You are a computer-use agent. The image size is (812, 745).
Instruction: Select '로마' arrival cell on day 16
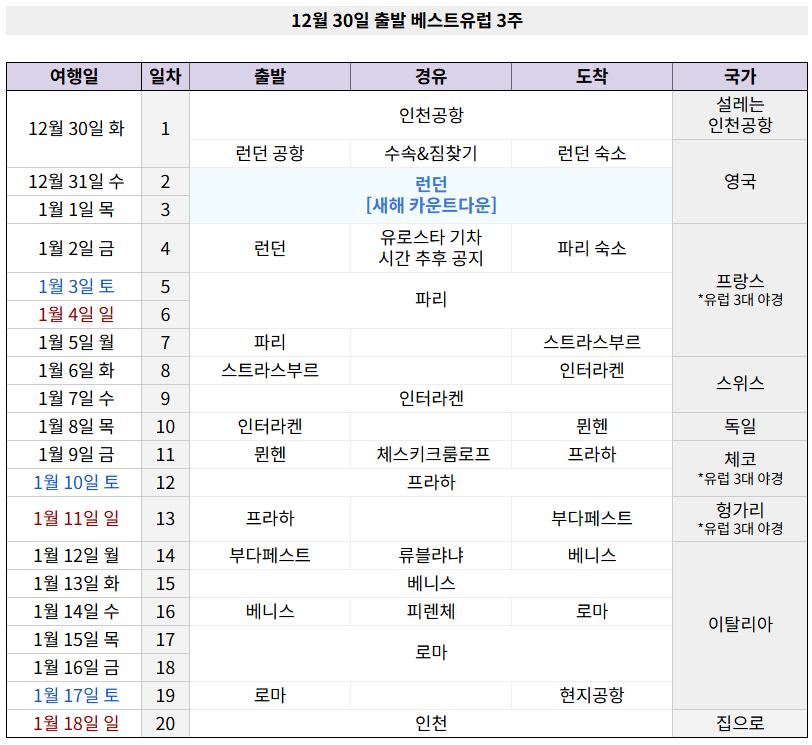(592, 612)
